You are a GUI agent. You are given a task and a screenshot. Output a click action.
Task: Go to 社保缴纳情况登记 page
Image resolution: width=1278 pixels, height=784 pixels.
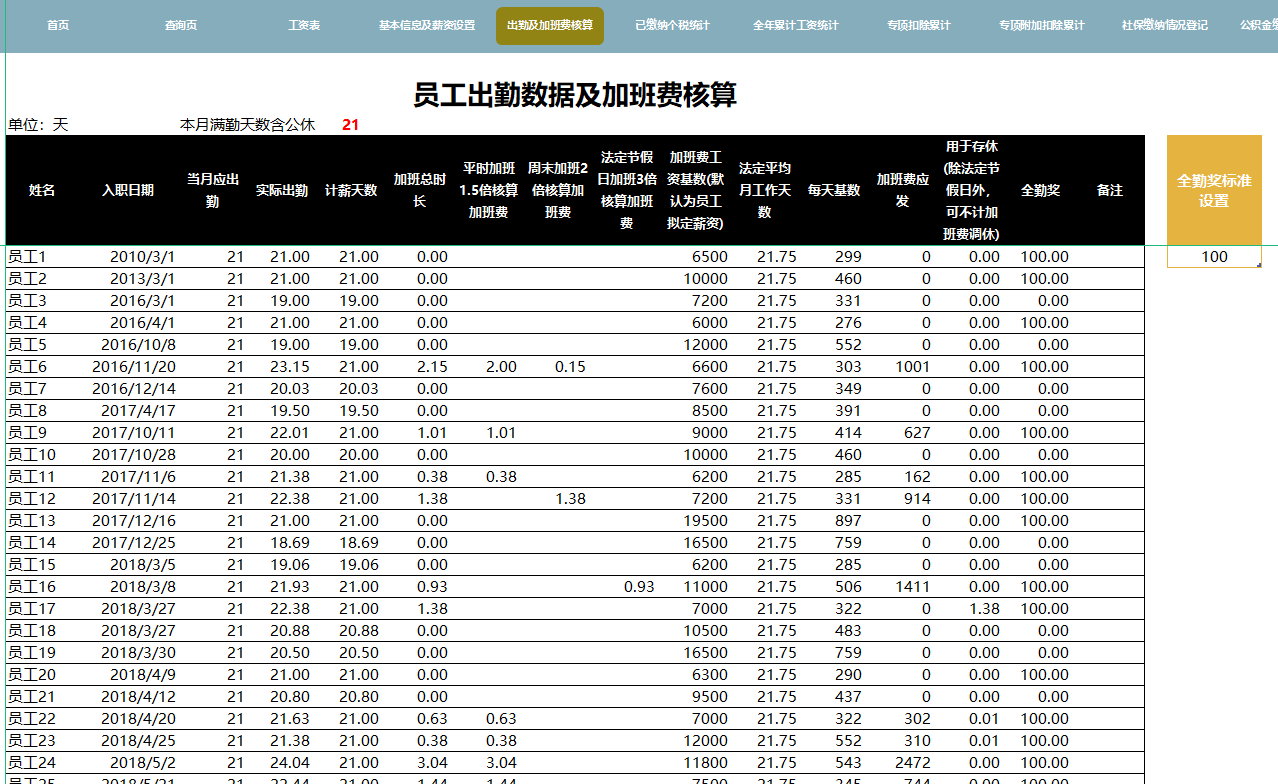[x=1164, y=26]
